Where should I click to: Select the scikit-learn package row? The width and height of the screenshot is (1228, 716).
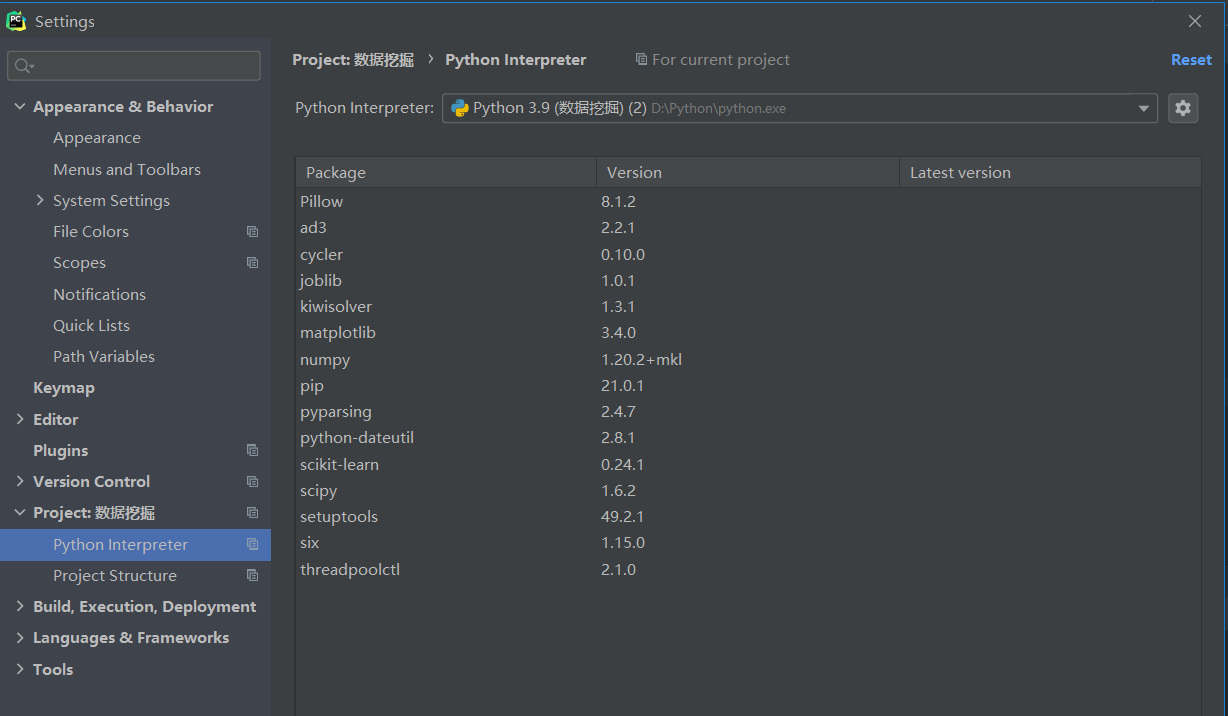[748, 464]
